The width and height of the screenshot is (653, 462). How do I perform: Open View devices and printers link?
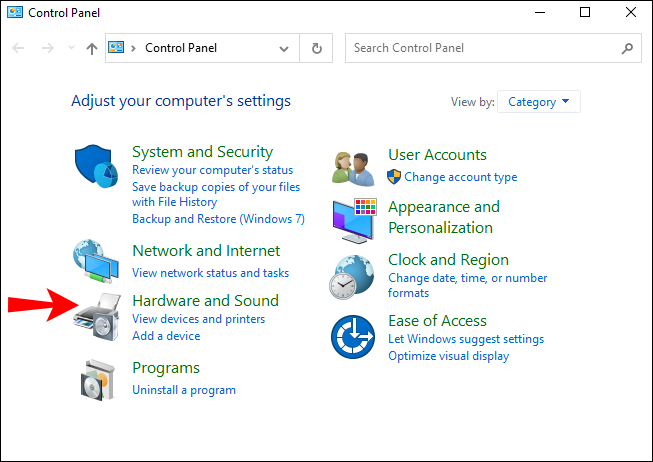(198, 319)
